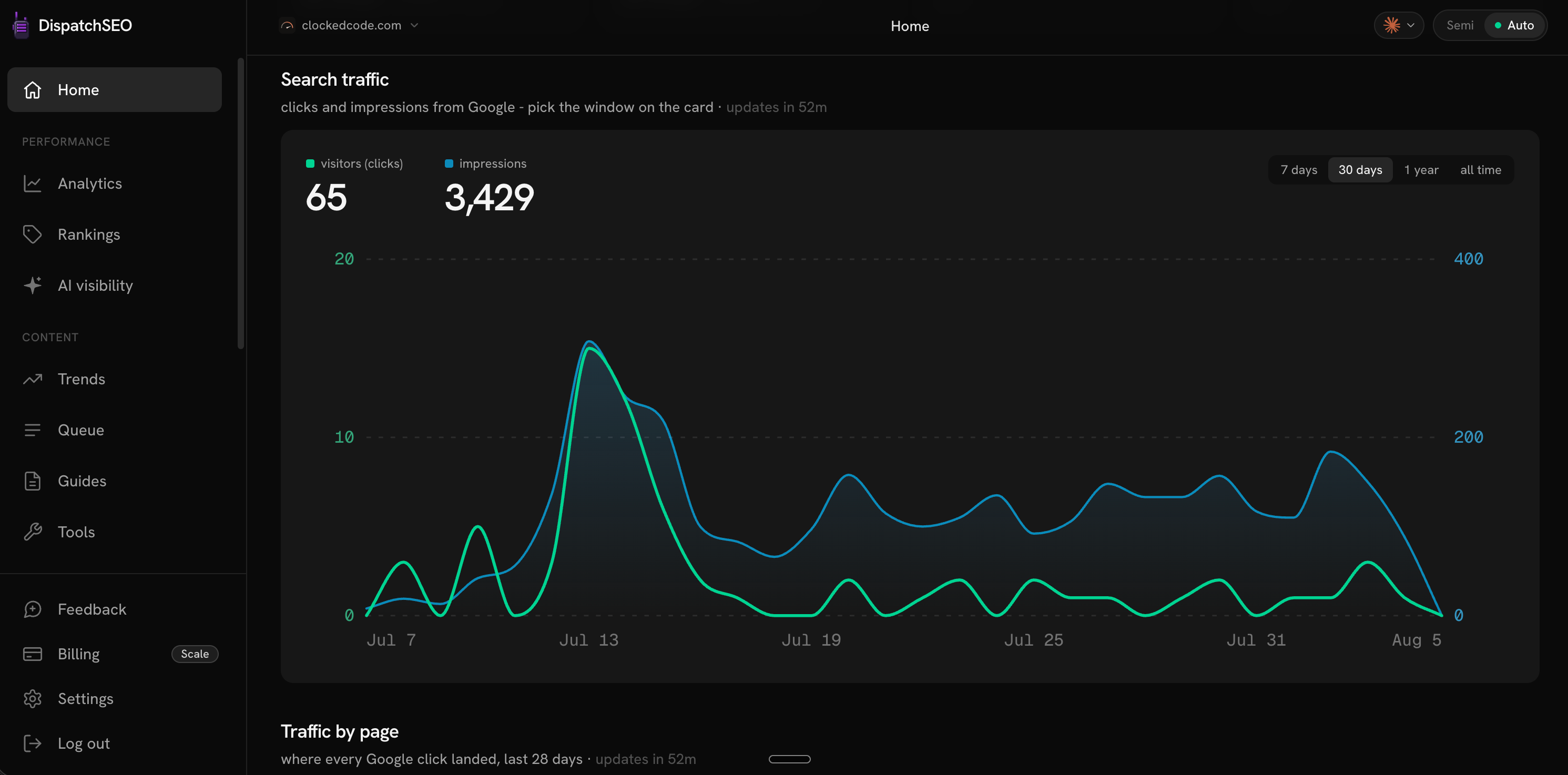
Task: Click the Trends arrow icon
Action: pyautogui.click(x=32, y=379)
